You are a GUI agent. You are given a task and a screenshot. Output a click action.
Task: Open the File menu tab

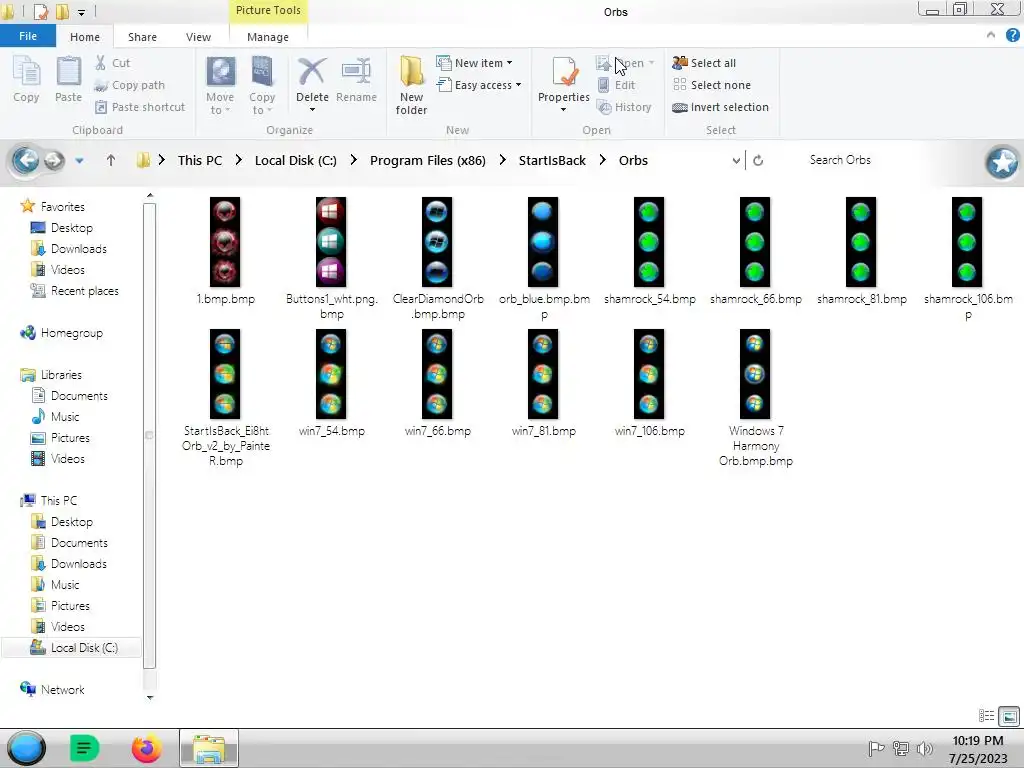pyautogui.click(x=27, y=36)
